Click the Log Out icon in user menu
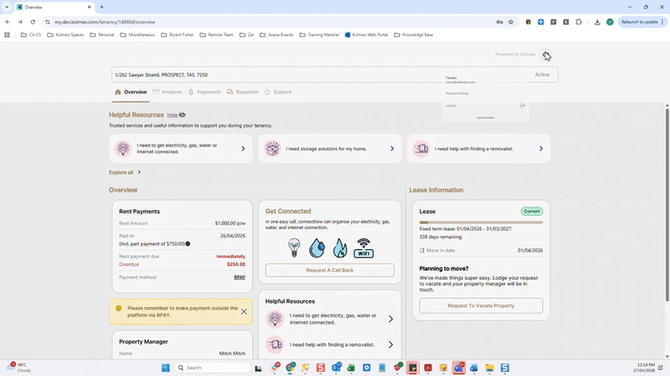 pyautogui.click(x=523, y=106)
